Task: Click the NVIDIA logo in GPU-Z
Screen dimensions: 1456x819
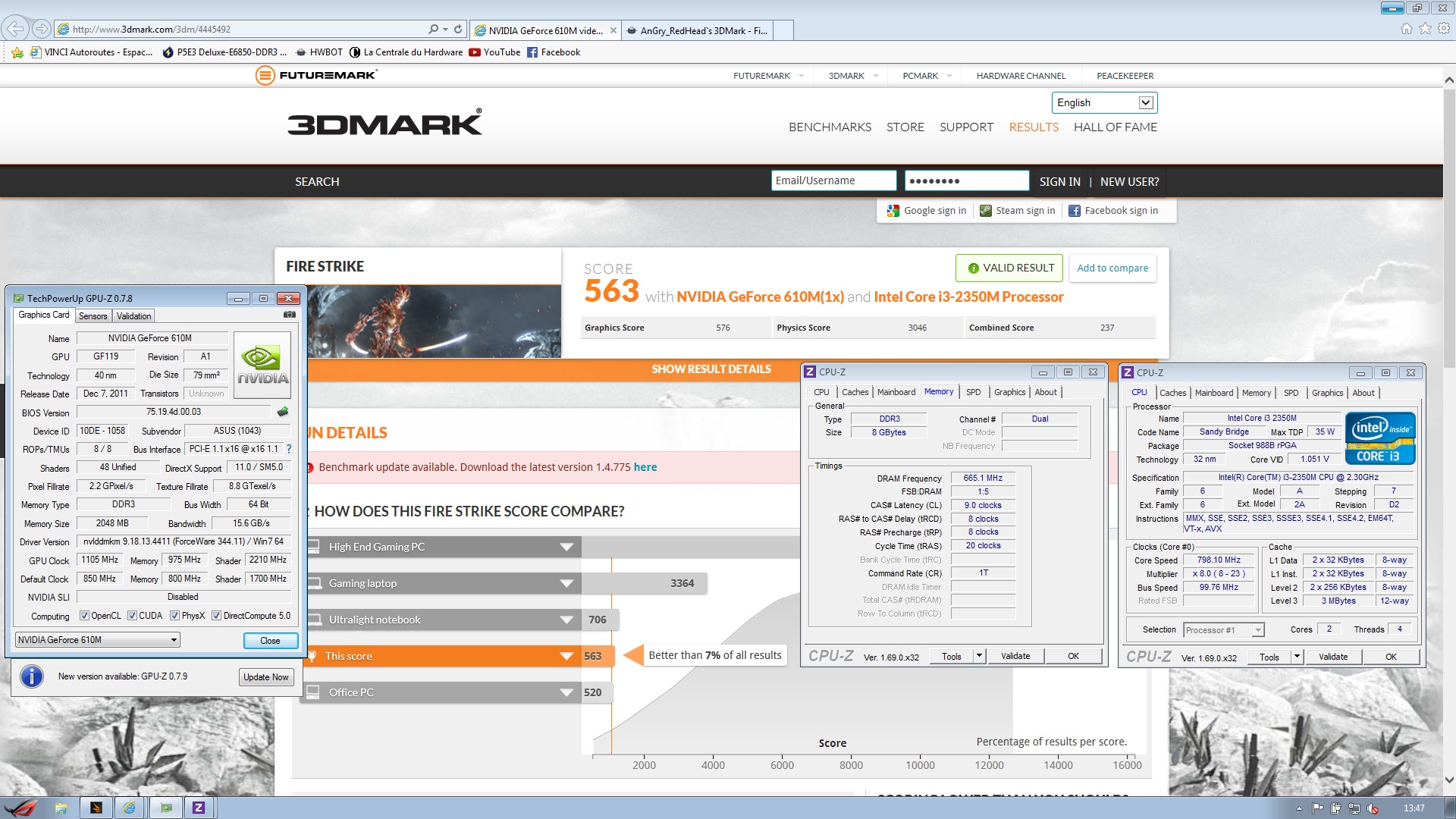Action: click(x=262, y=366)
